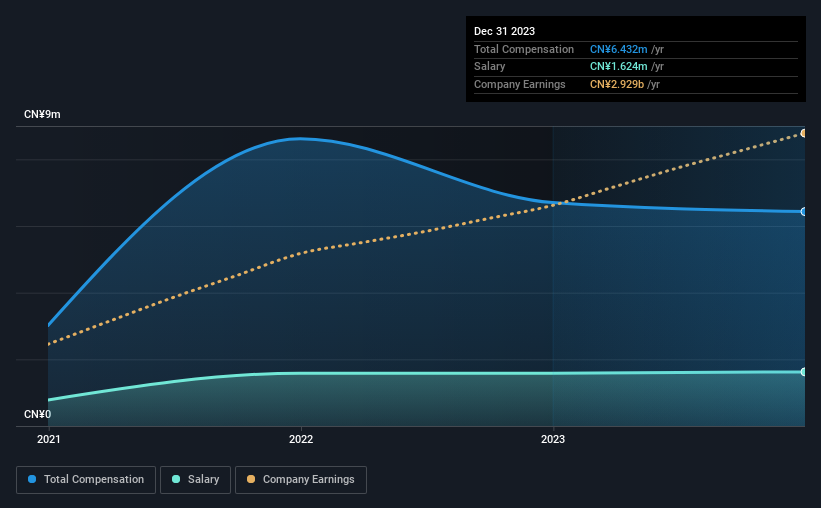821x508 pixels.
Task: Select the 2023 x-axis label
Action: point(553,439)
